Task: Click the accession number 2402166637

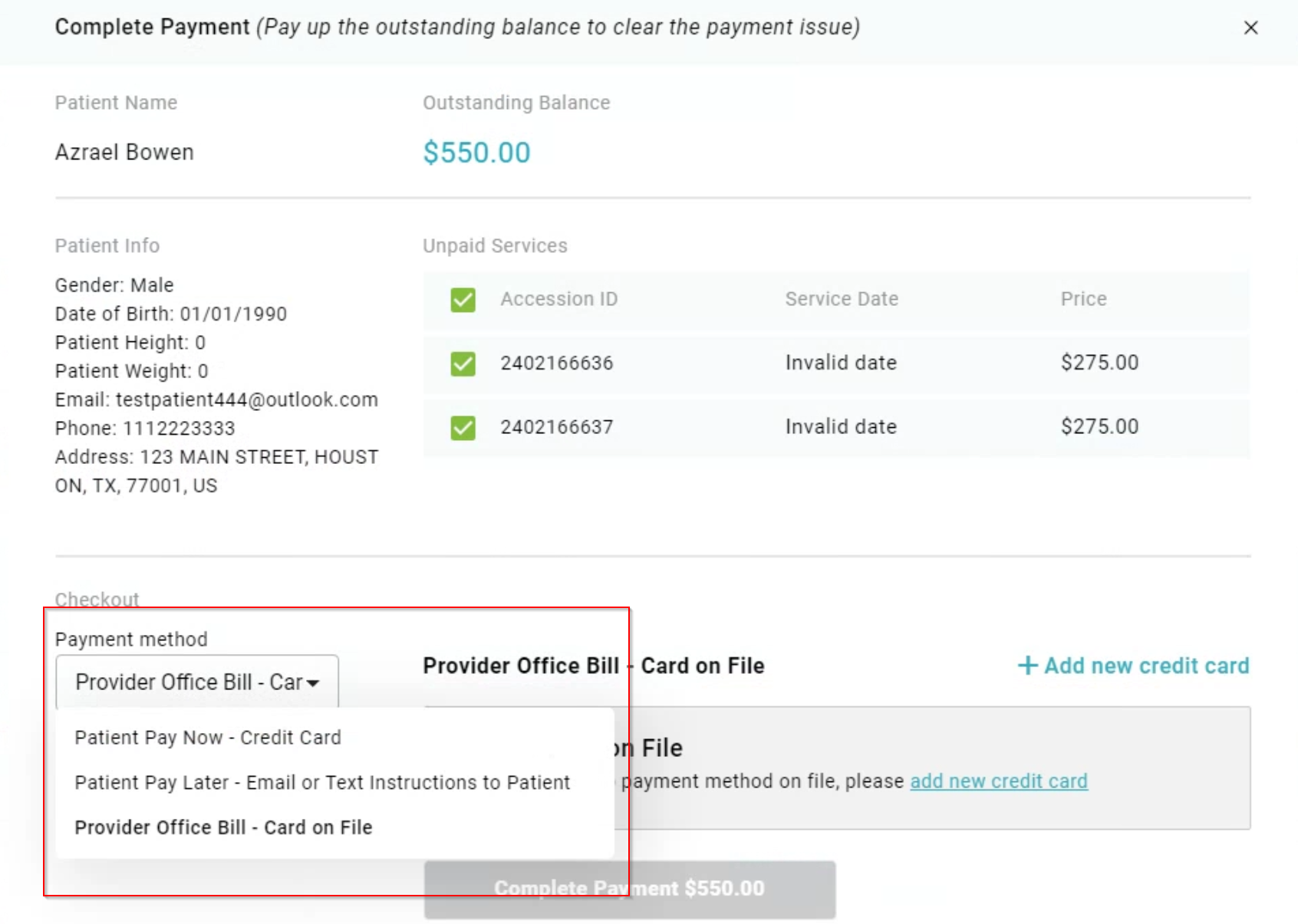Action: 556,427
